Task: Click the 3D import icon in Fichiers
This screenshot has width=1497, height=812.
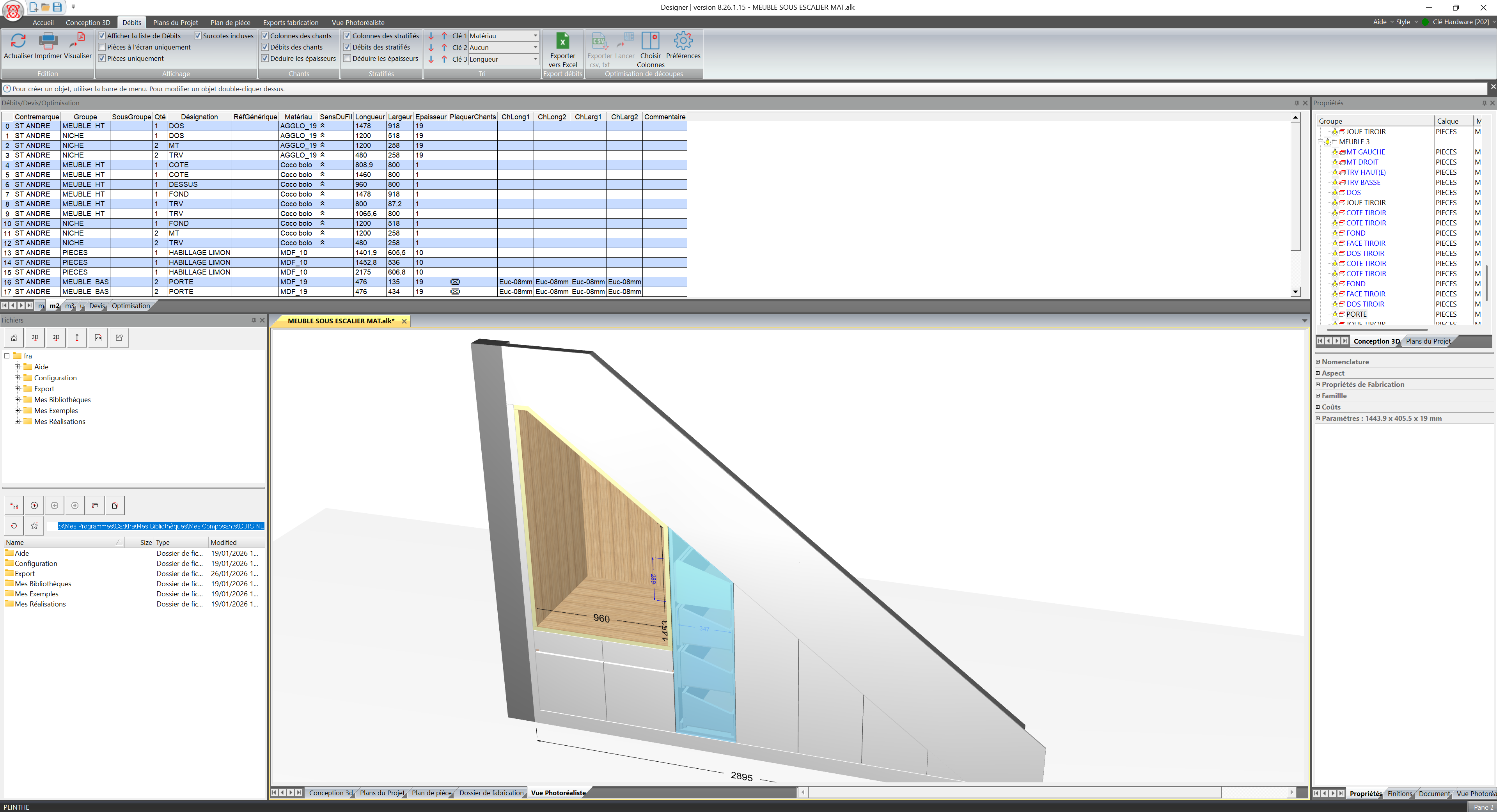Action: 35,338
